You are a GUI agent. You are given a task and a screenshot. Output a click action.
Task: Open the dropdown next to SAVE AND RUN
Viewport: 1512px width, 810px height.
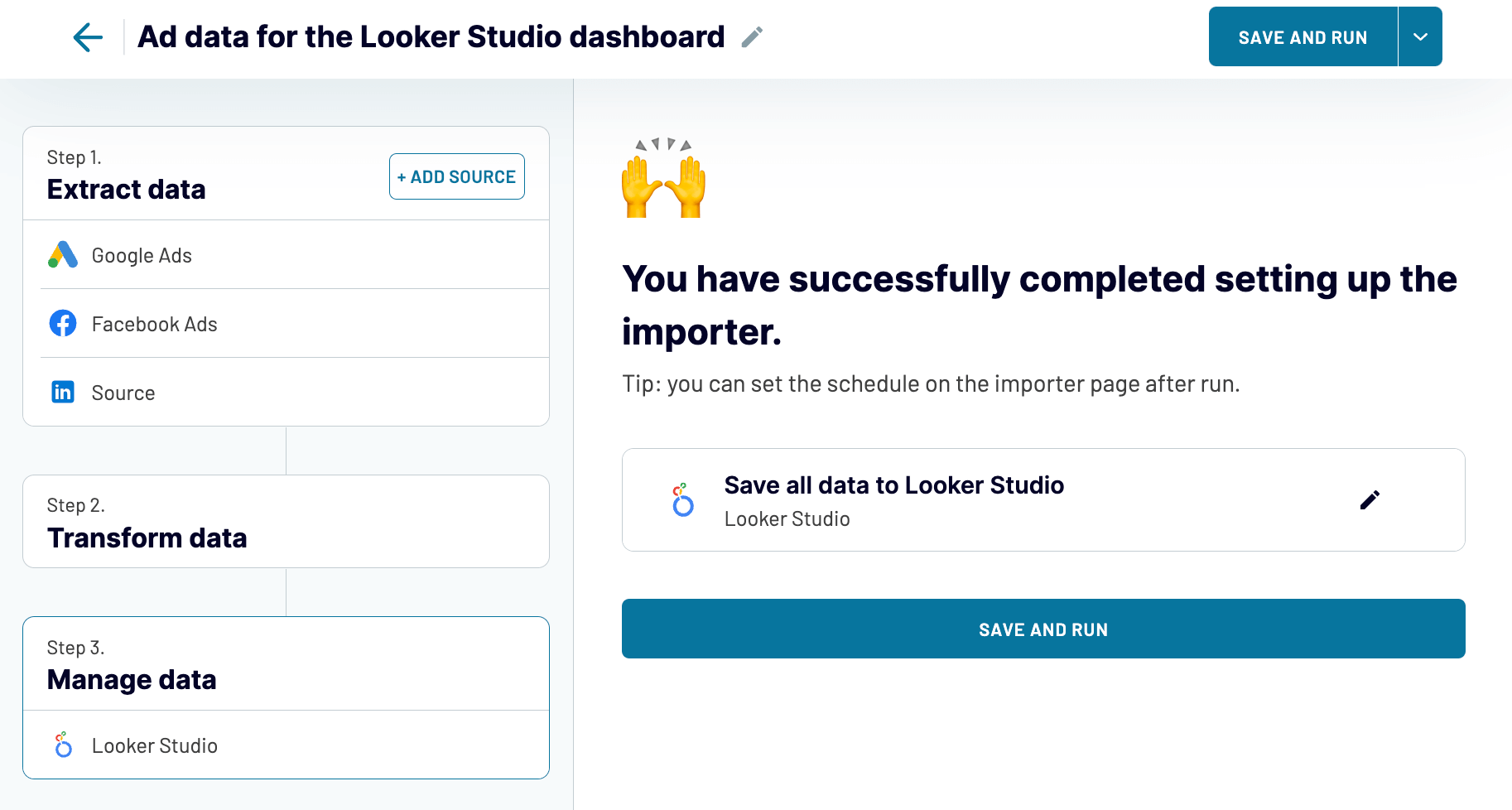pos(1419,36)
